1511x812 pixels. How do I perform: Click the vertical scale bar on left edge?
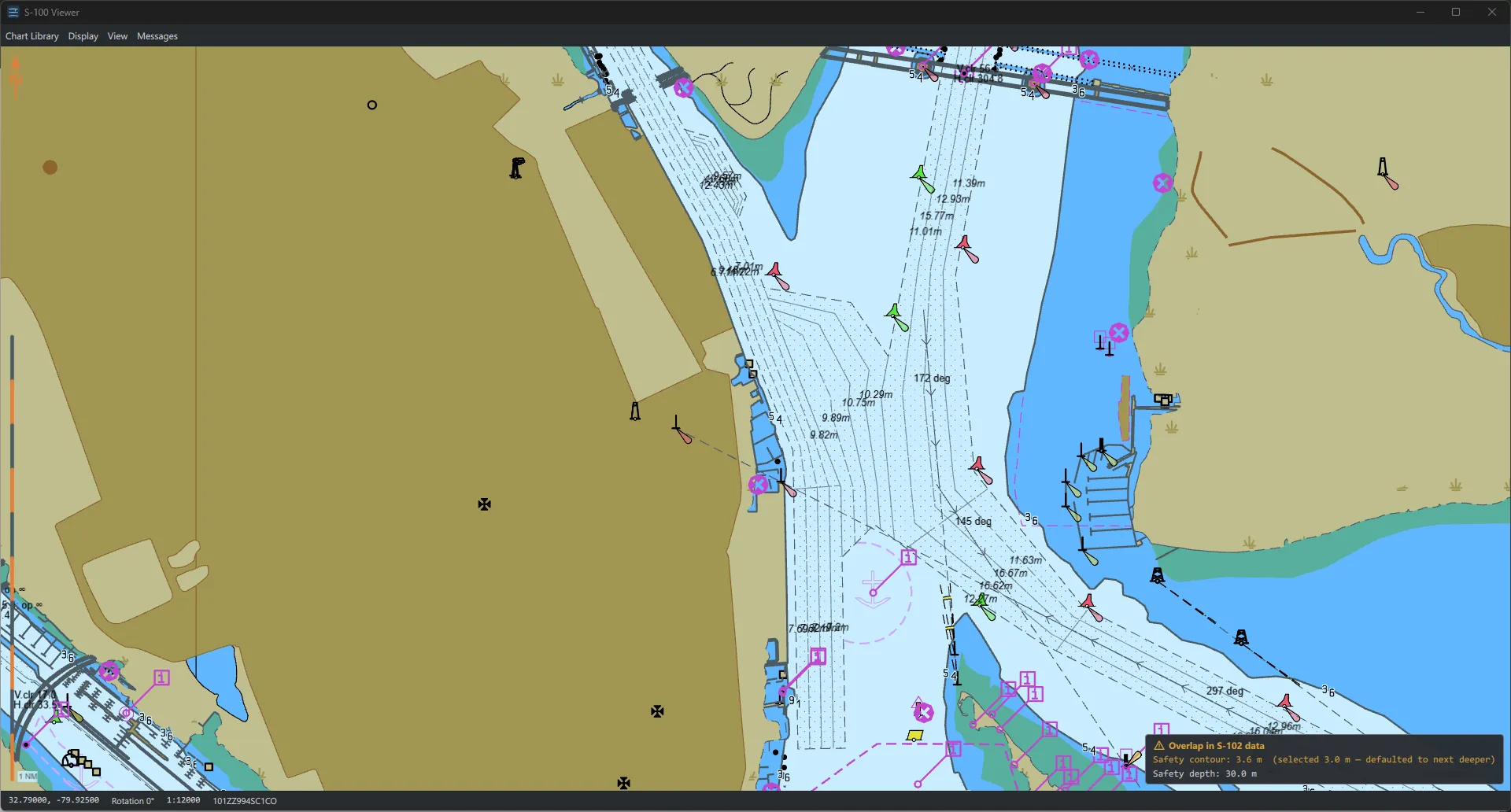click(12, 559)
